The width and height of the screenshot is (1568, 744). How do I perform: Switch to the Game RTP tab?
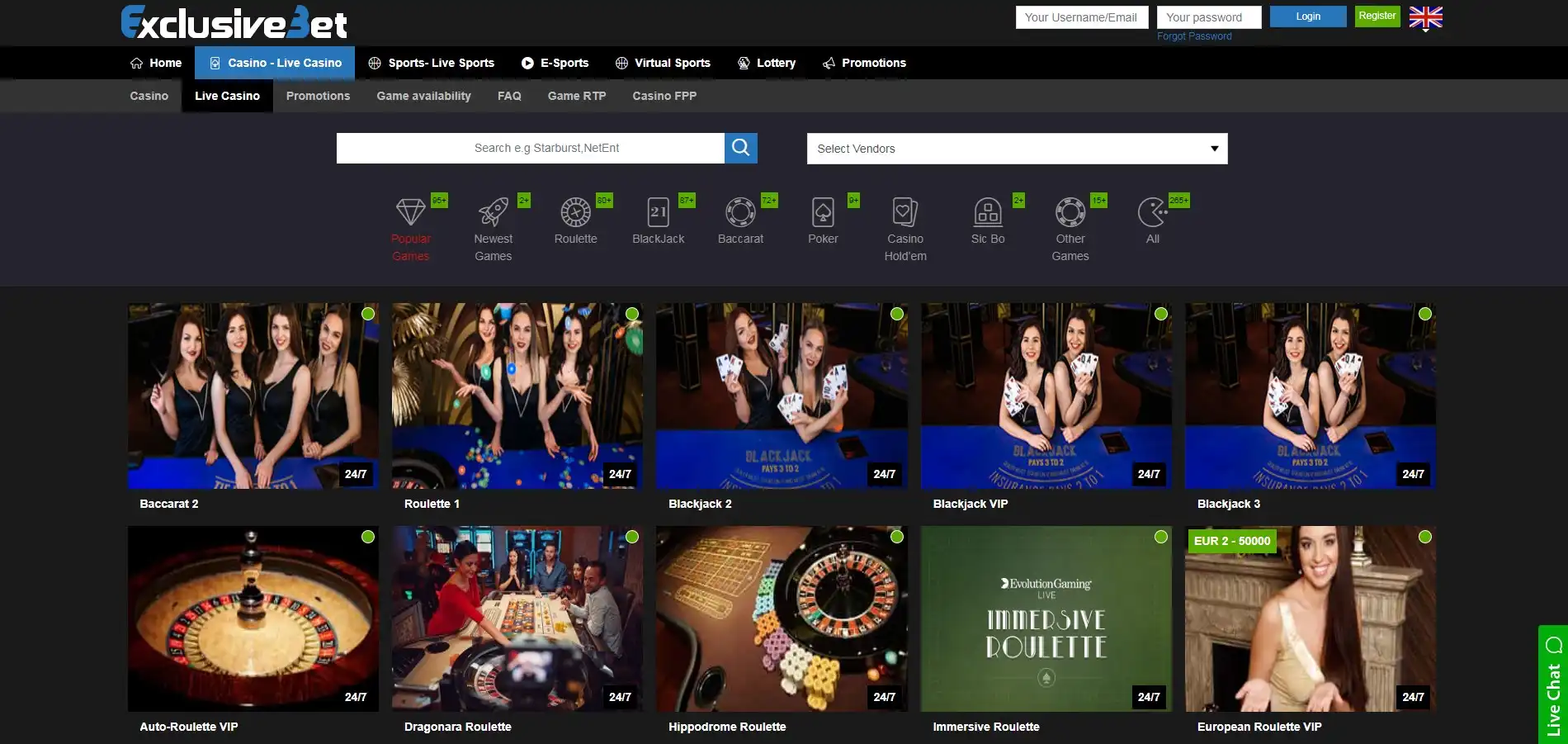pos(576,96)
